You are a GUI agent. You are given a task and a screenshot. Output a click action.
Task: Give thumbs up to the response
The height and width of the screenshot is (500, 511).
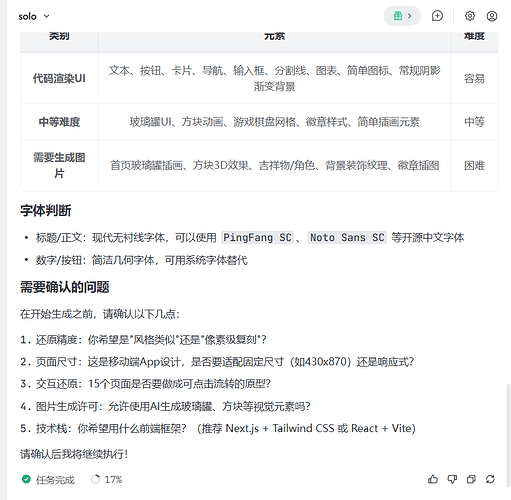(x=433, y=479)
